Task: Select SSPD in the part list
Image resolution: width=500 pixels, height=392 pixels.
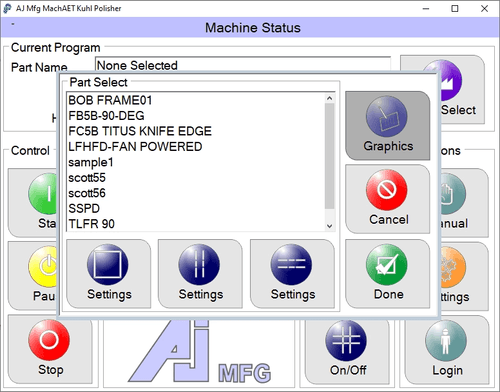Action: pyautogui.click(x=196, y=208)
